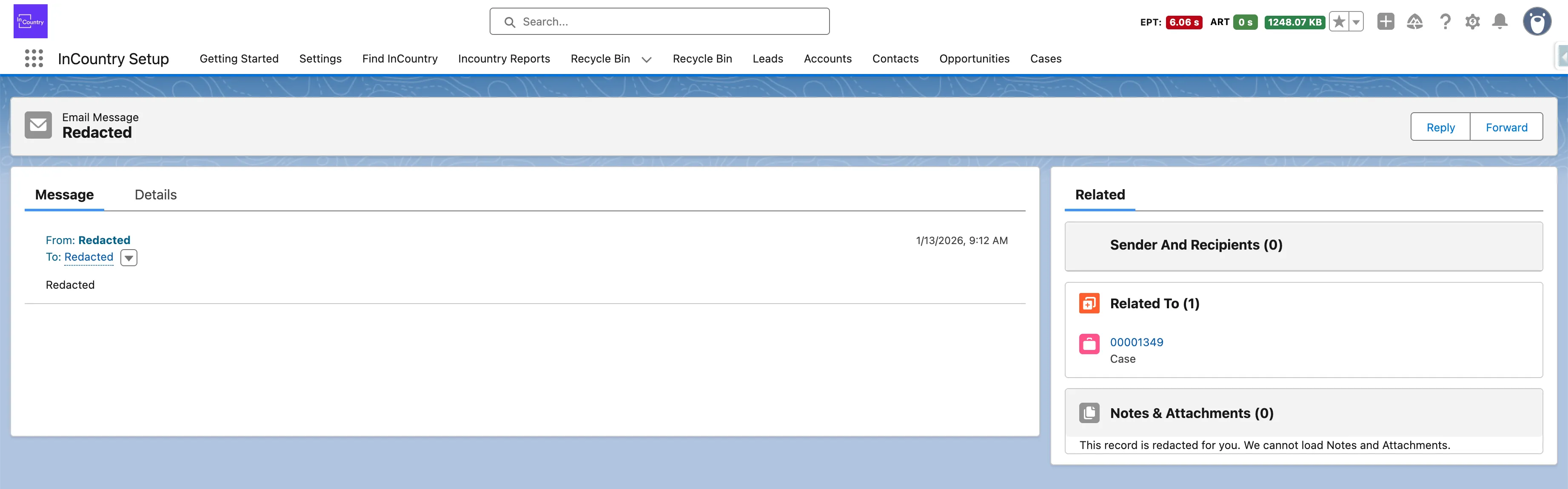
Task: Click the Forward button
Action: click(1506, 127)
